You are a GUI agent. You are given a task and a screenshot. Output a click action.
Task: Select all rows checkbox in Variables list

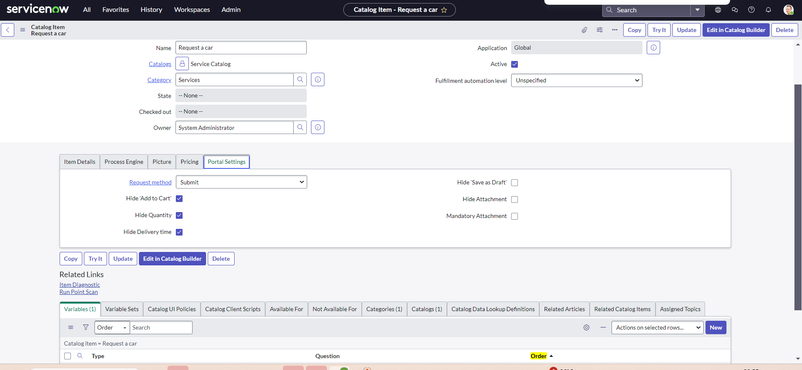click(x=68, y=356)
